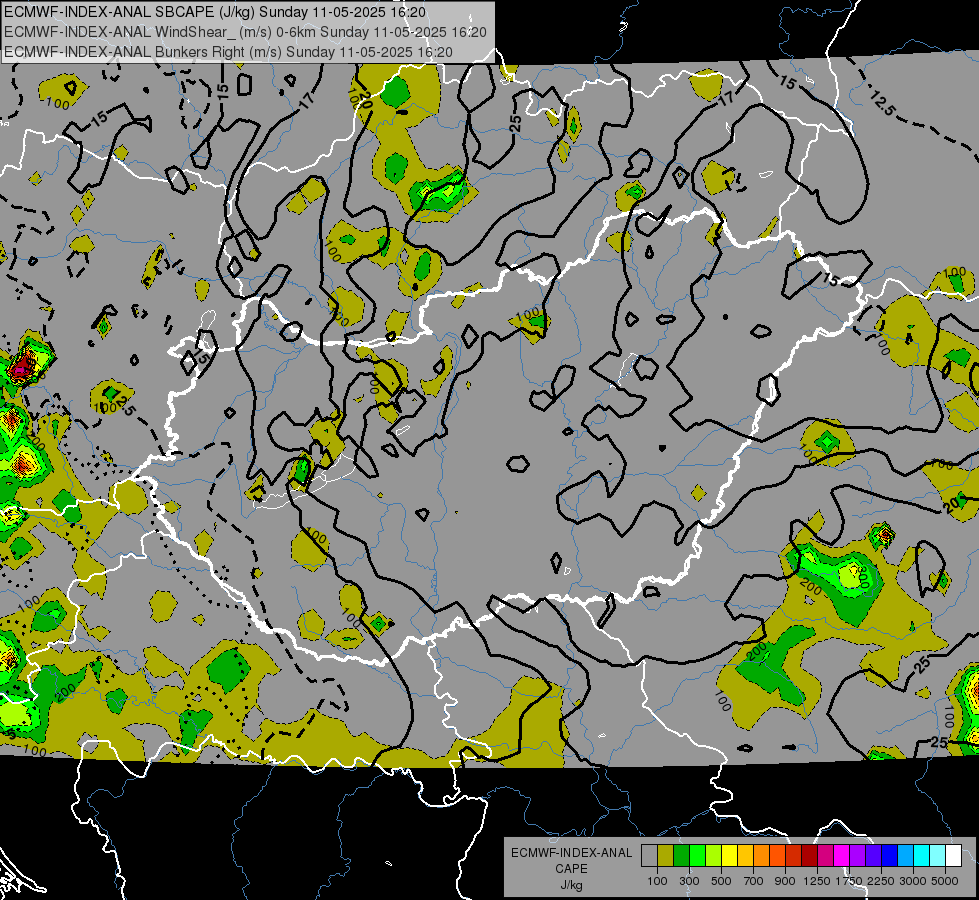Select the purple legend swatch

tap(857, 856)
